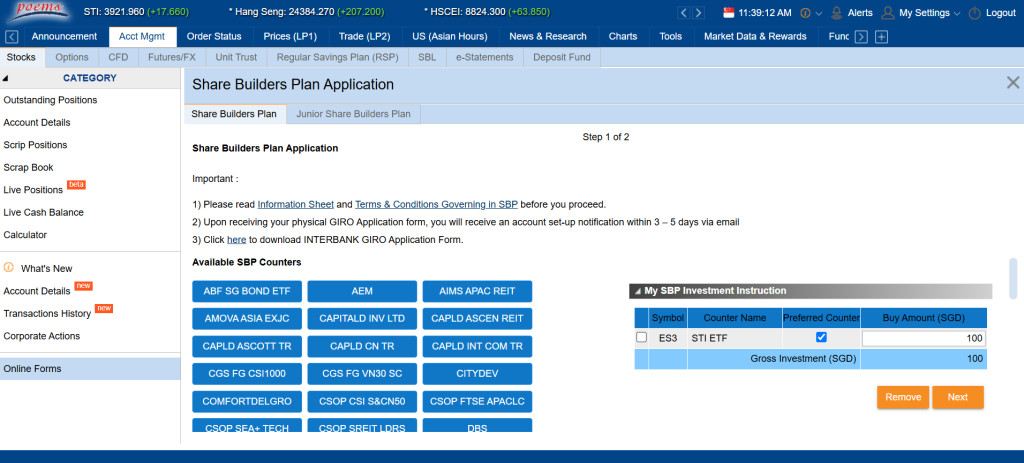Open the News & Research tab
The width and height of the screenshot is (1024, 463).
click(548, 37)
